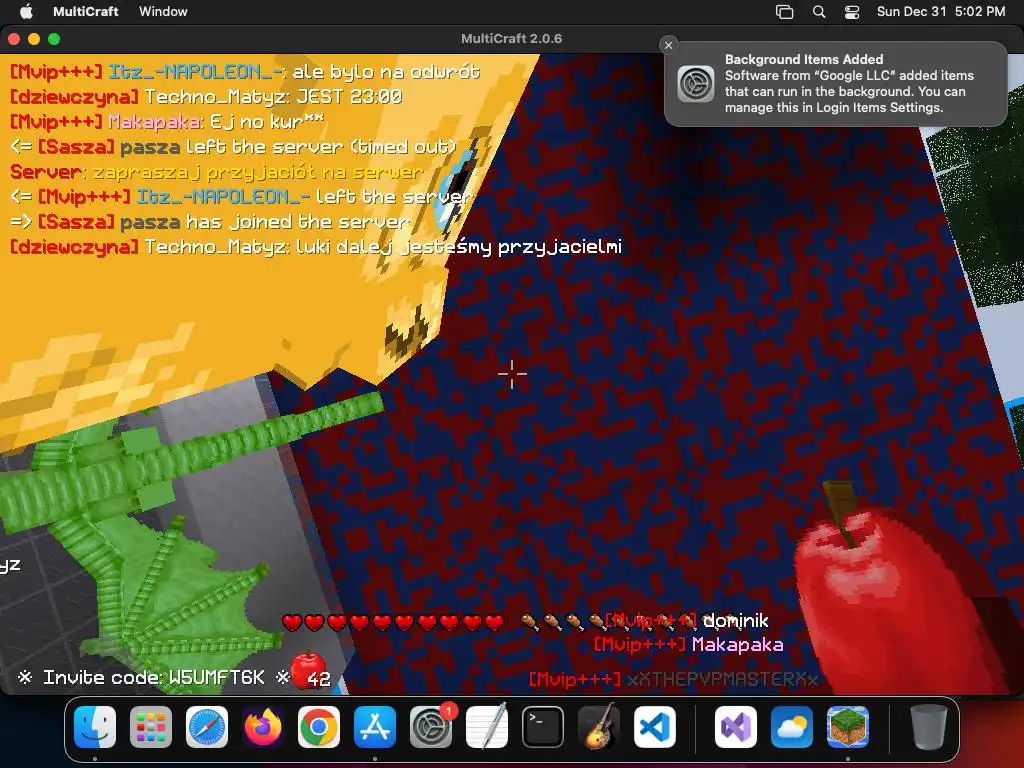Viewport: 1024px width, 768px height.
Task: Launch Visual Studio Code from the Dock
Action: (654, 727)
